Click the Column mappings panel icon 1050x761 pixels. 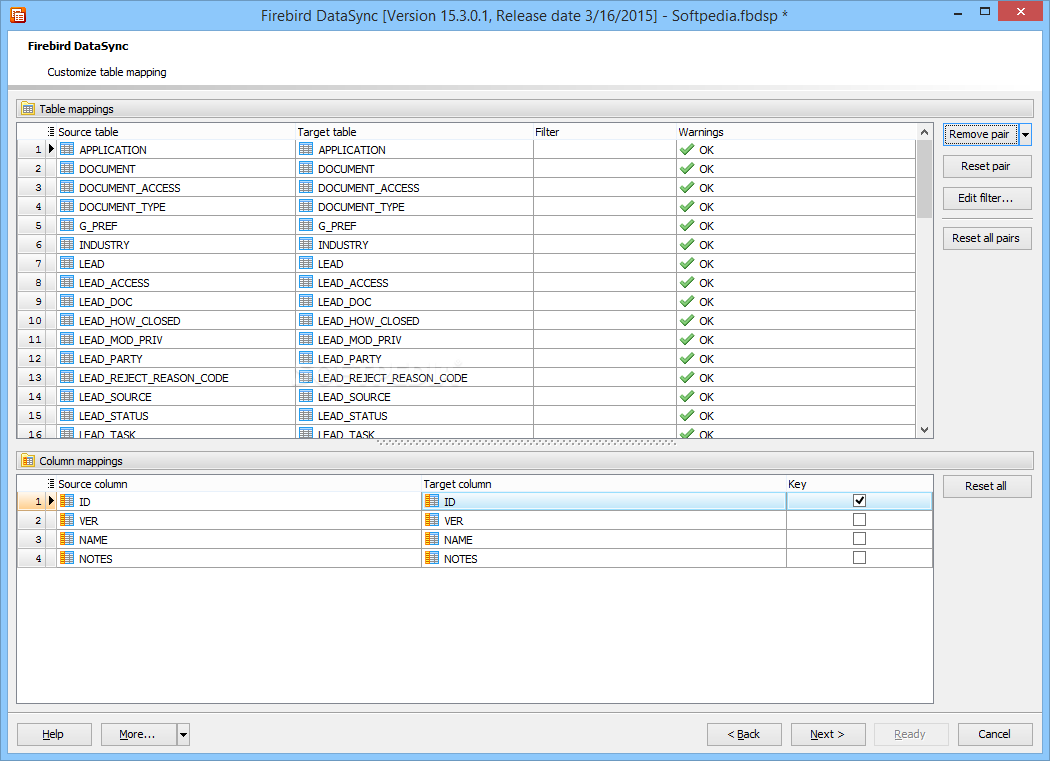coord(27,461)
